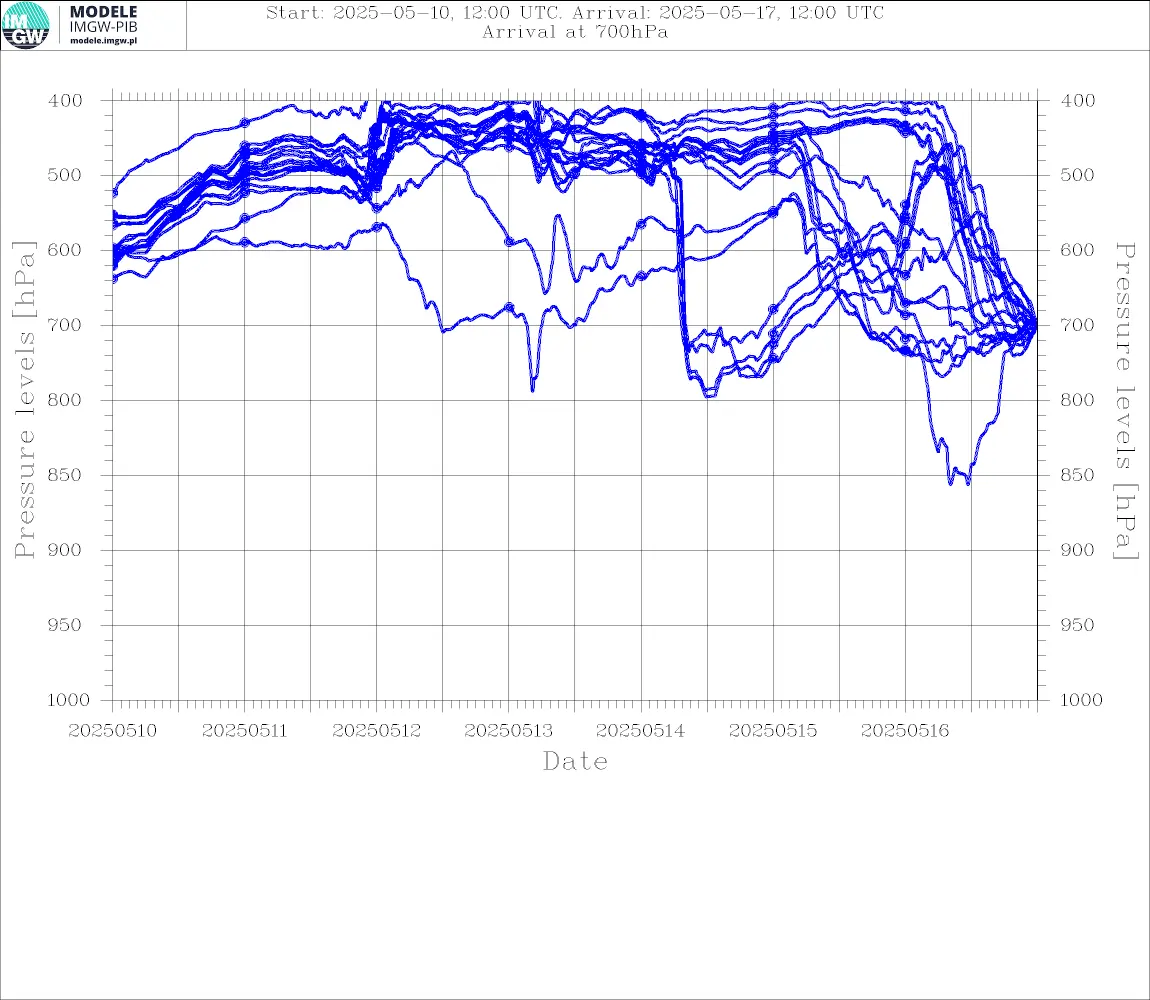Click the left 'Pressure levels [hPa]' axis title
This screenshot has height=1000, width=1150.
coord(24,400)
